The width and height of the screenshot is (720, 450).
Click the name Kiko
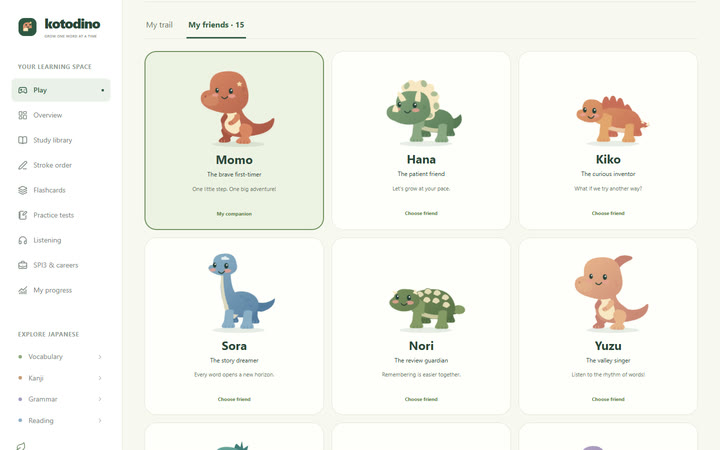tap(608, 159)
